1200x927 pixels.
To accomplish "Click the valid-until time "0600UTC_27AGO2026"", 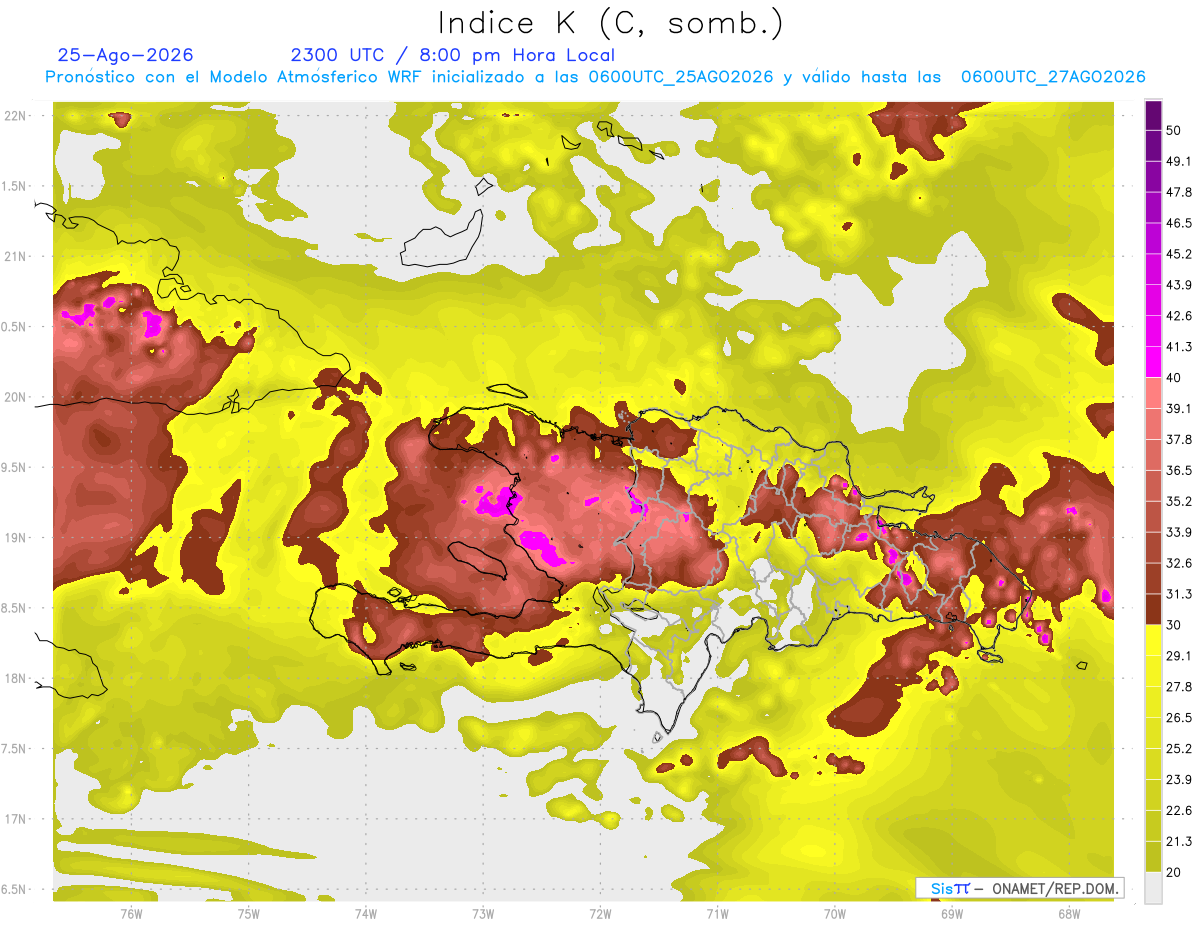I will pos(1053,77).
